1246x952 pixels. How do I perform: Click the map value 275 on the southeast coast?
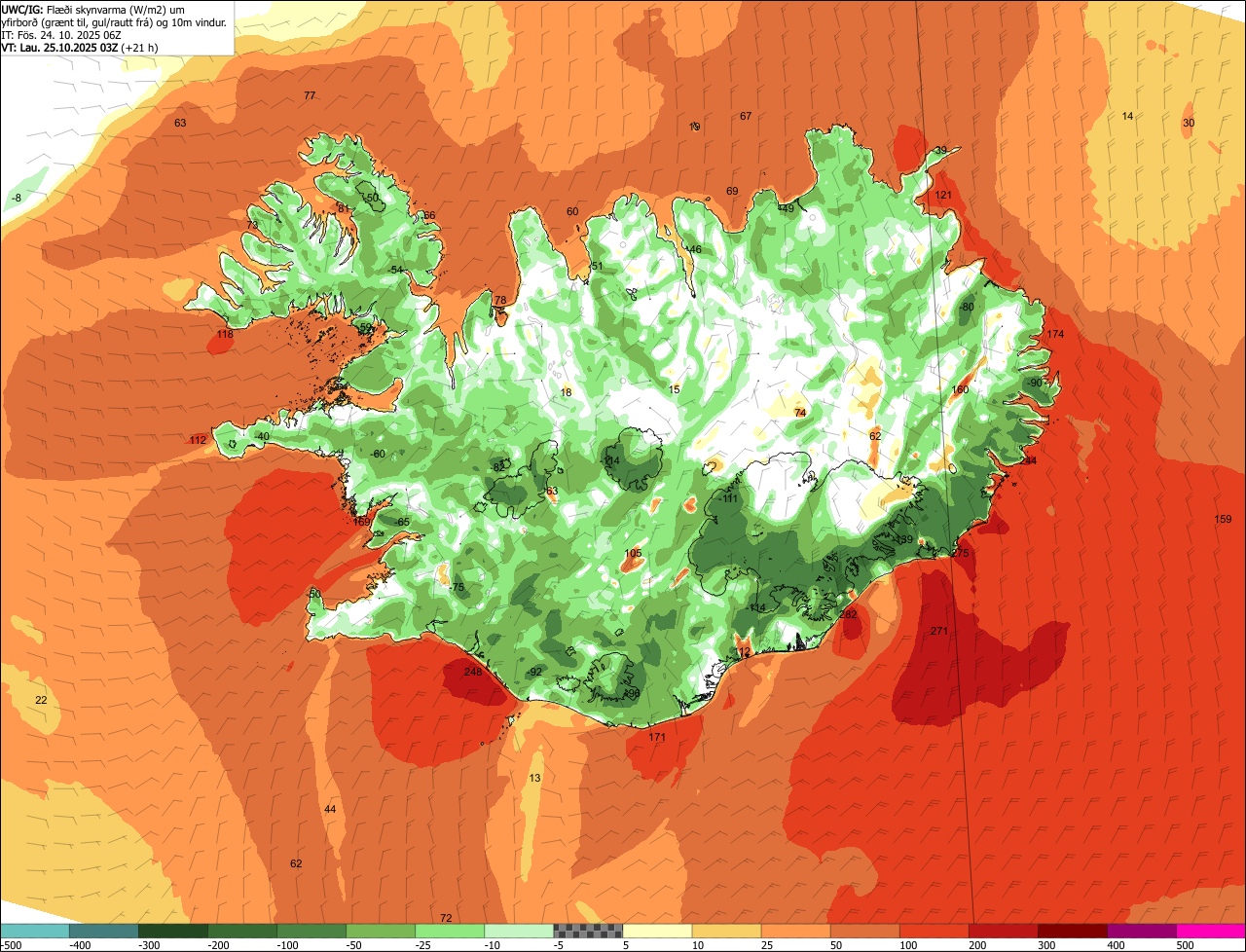coord(961,553)
